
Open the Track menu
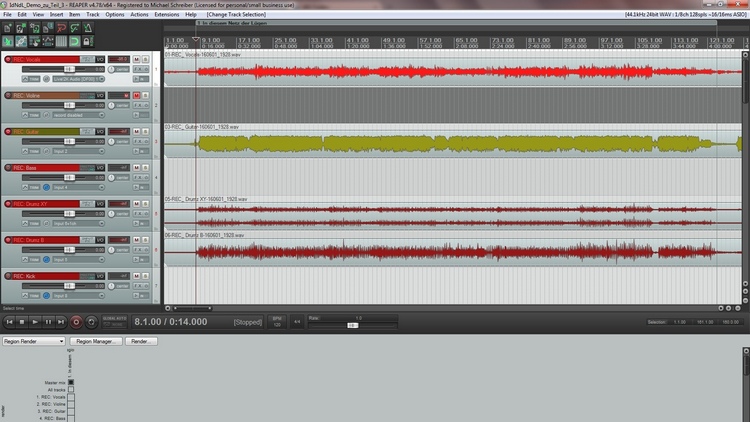coord(93,14)
